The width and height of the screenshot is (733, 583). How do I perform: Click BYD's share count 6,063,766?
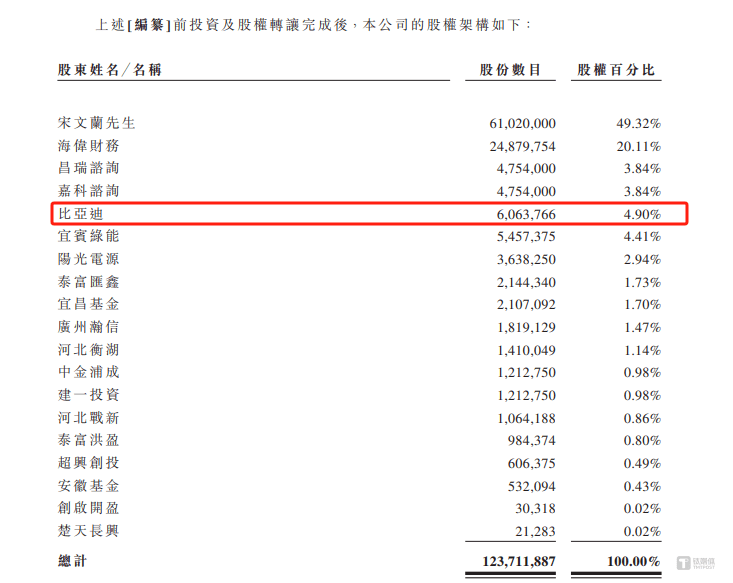[526, 215]
